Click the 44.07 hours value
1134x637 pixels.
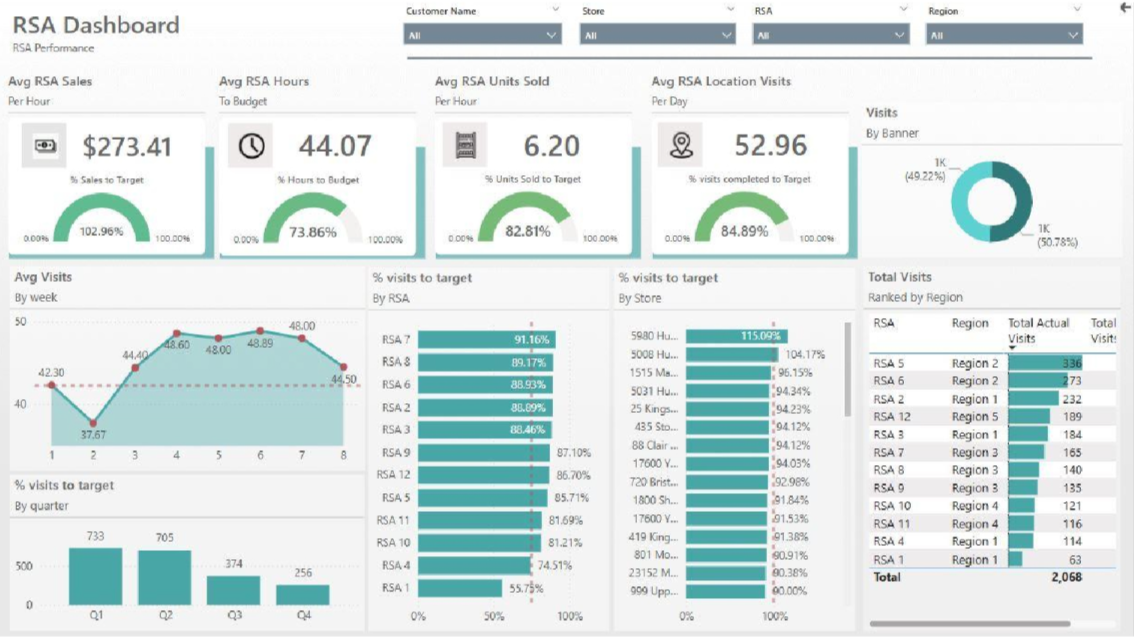pyautogui.click(x=335, y=146)
